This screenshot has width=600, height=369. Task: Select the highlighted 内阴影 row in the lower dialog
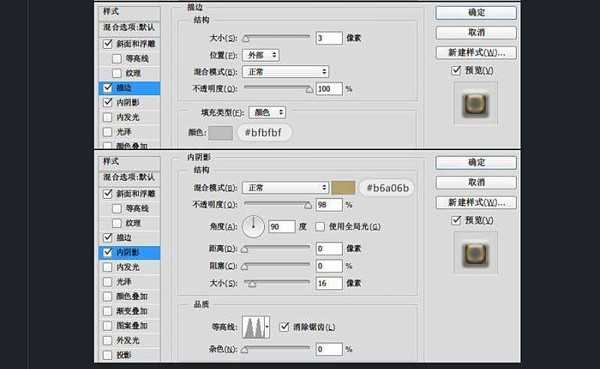[129, 252]
